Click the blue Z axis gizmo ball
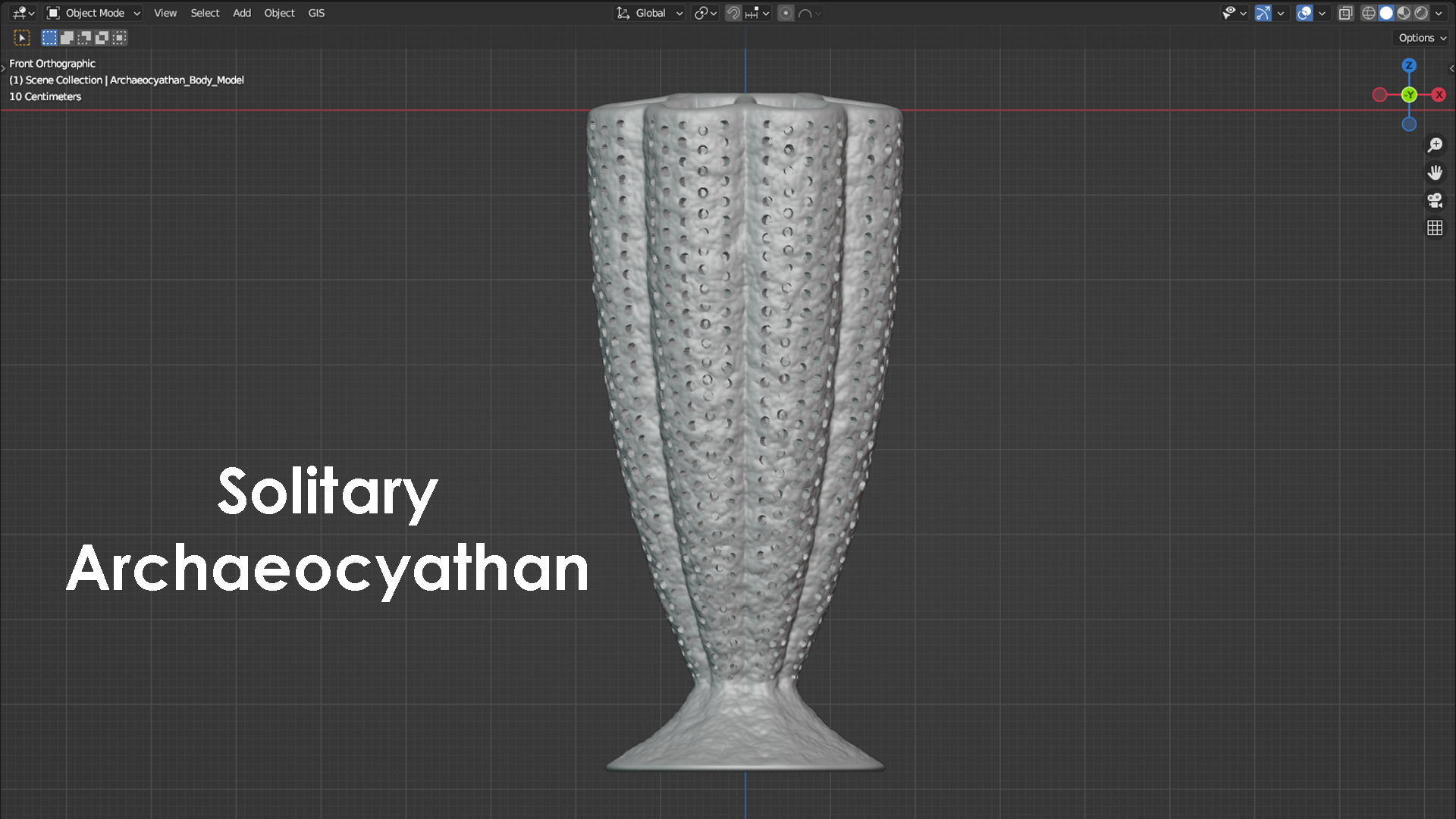Screen dimensions: 1456x819 pos(1409,65)
